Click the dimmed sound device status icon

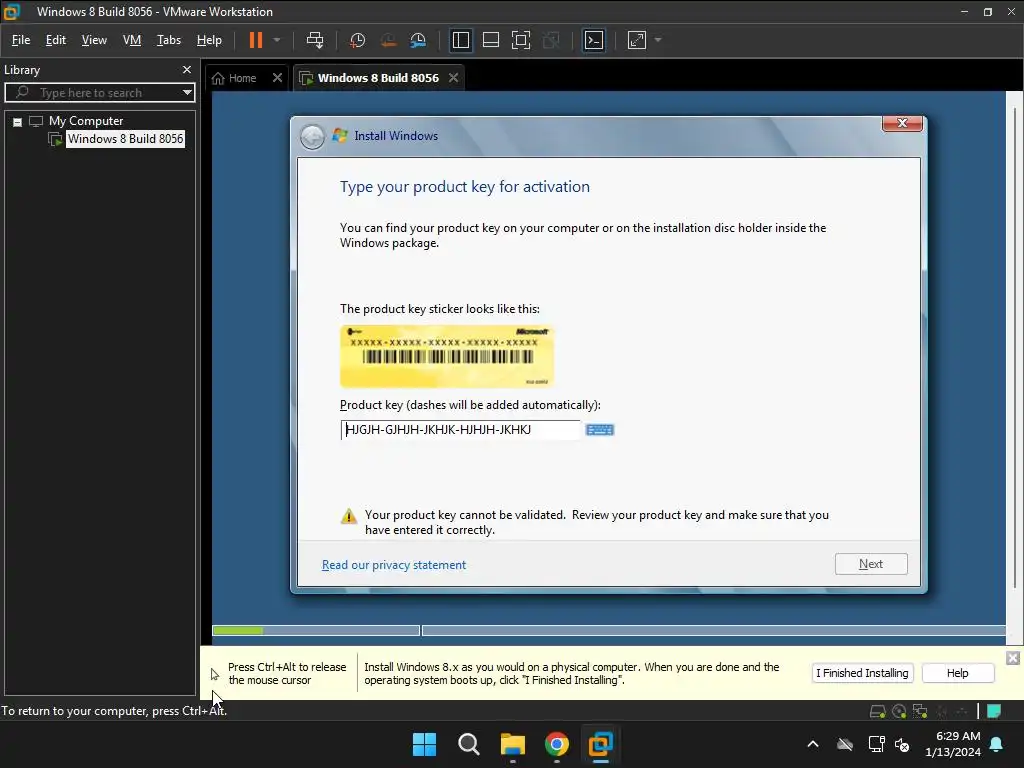pyautogui.click(x=941, y=711)
